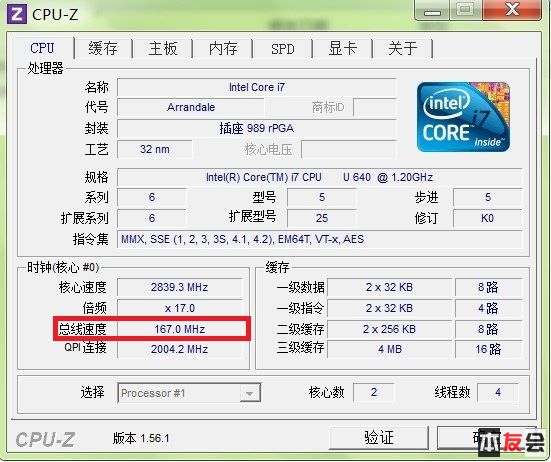Click the name field Intel Core i7

click(x=257, y=87)
